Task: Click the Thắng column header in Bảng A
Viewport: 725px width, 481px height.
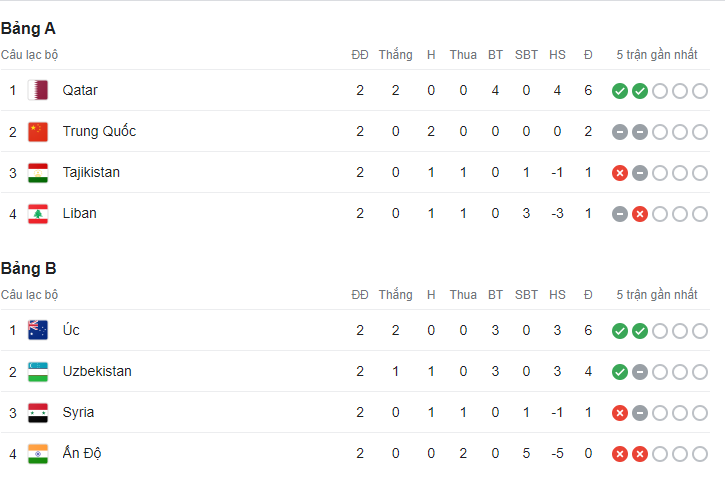Action: coord(395,55)
